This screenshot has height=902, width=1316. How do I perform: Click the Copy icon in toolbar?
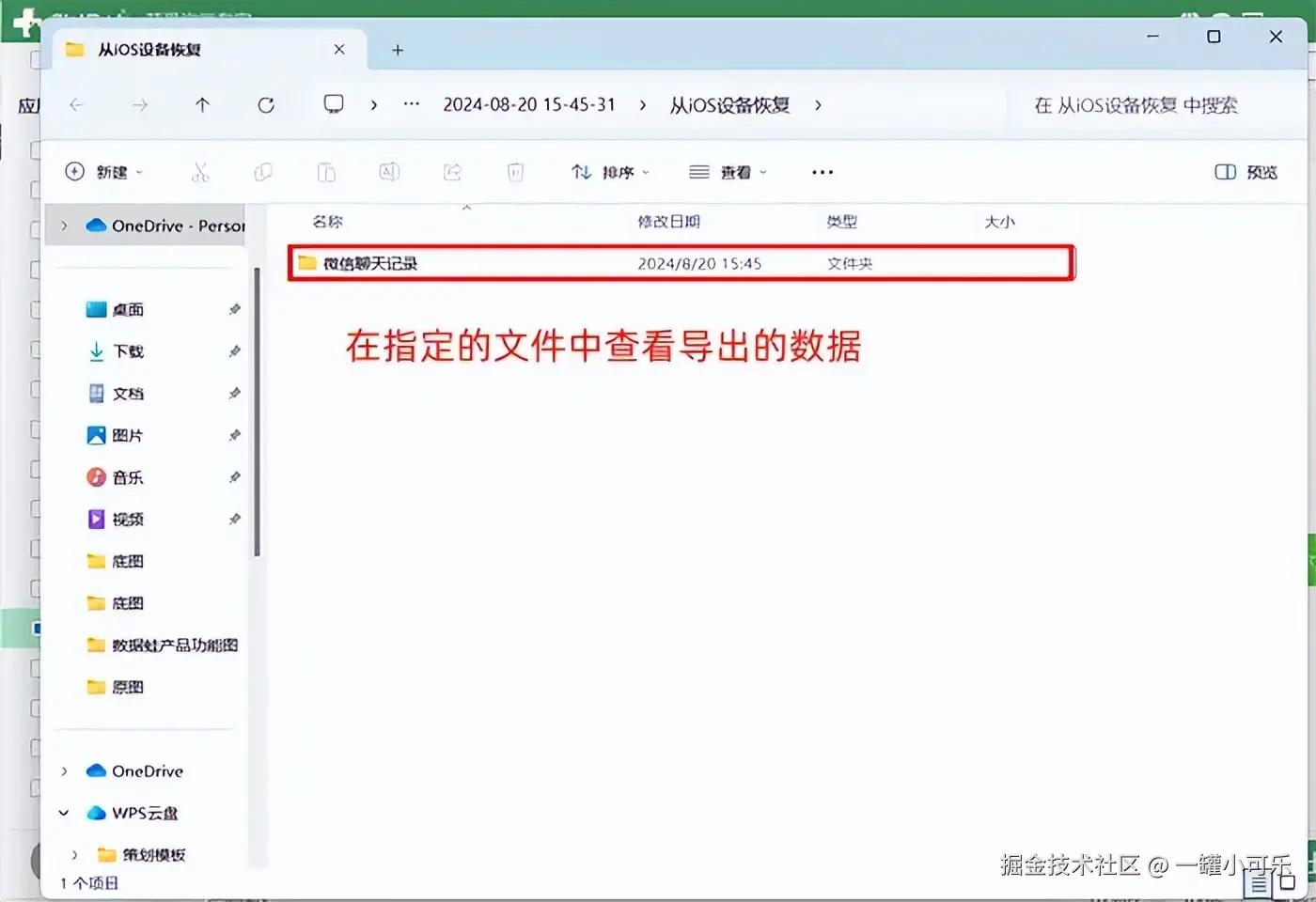click(x=263, y=172)
